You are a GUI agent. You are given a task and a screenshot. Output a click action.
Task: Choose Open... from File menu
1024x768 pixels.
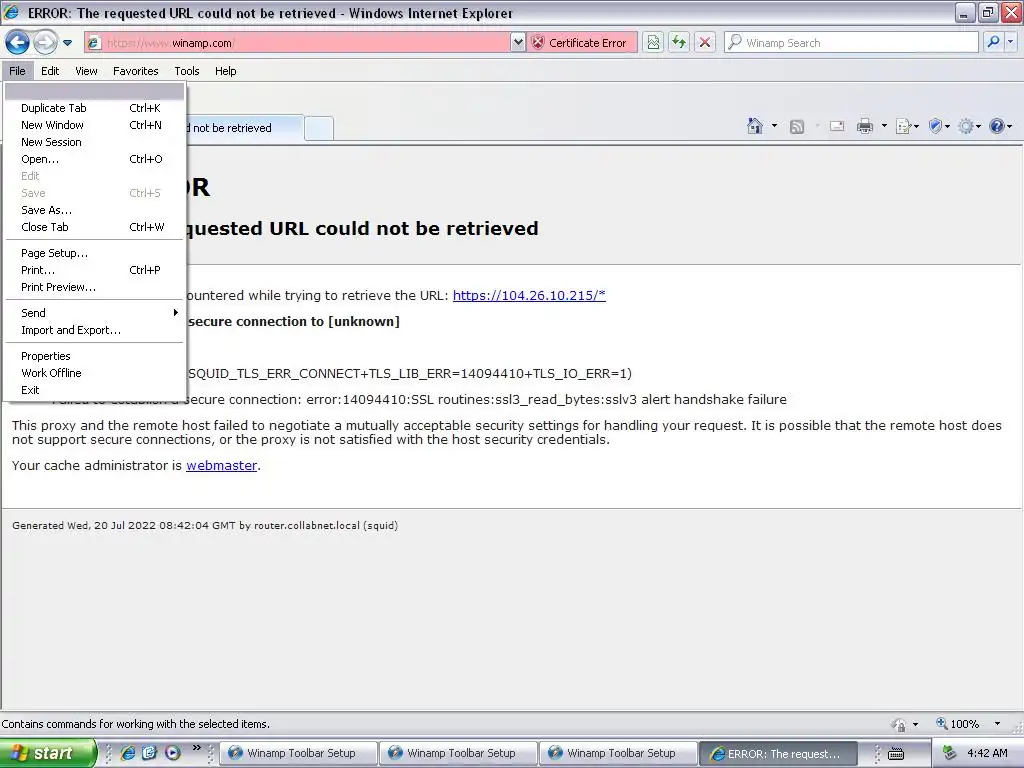click(93, 159)
